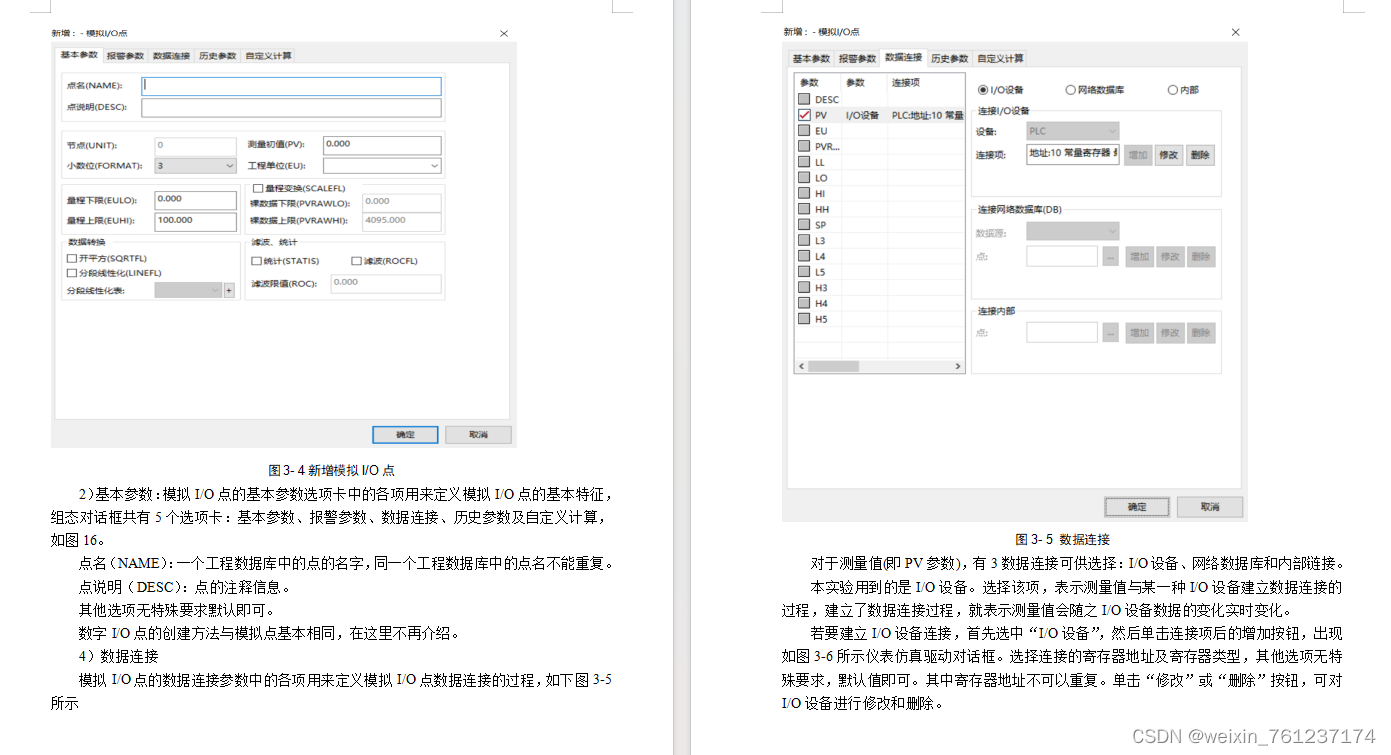
Task: Click the 连接项 address input field
Action: tap(1073, 154)
